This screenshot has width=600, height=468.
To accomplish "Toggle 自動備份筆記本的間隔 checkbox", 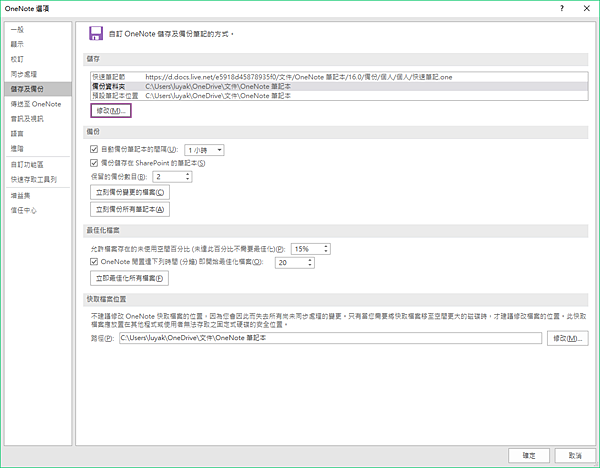I will click(x=94, y=149).
